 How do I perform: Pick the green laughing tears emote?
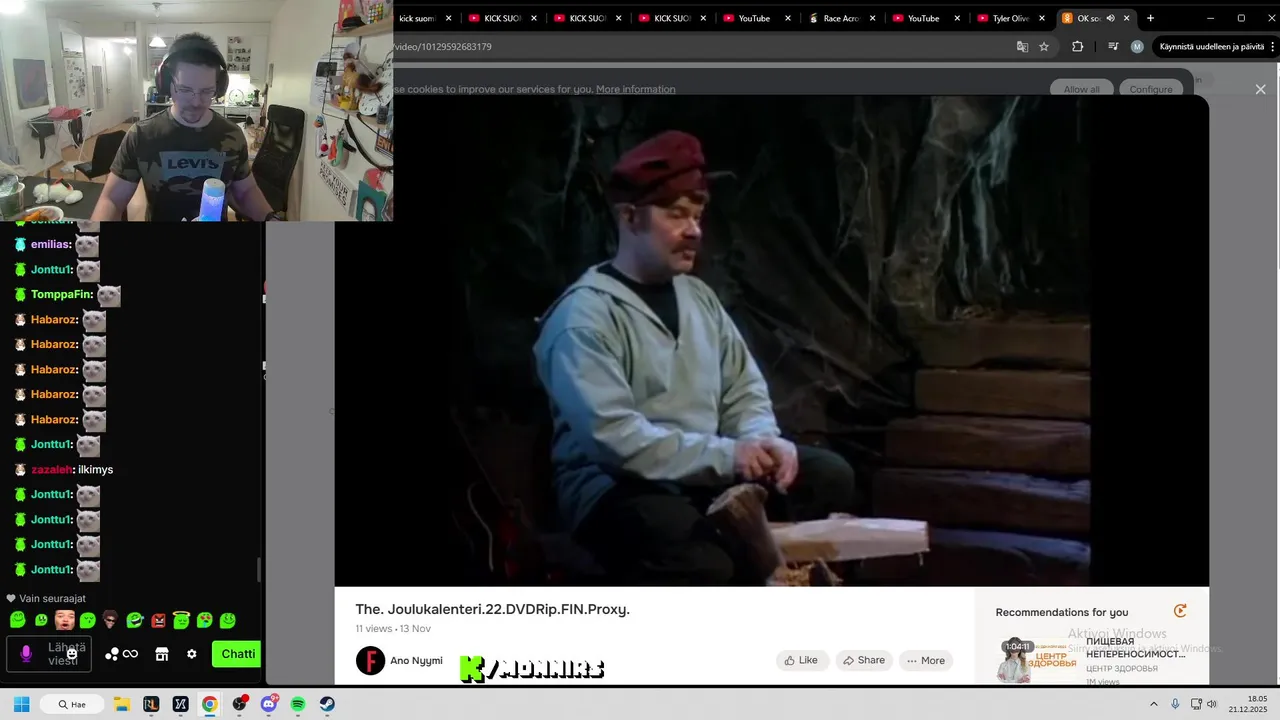135,620
